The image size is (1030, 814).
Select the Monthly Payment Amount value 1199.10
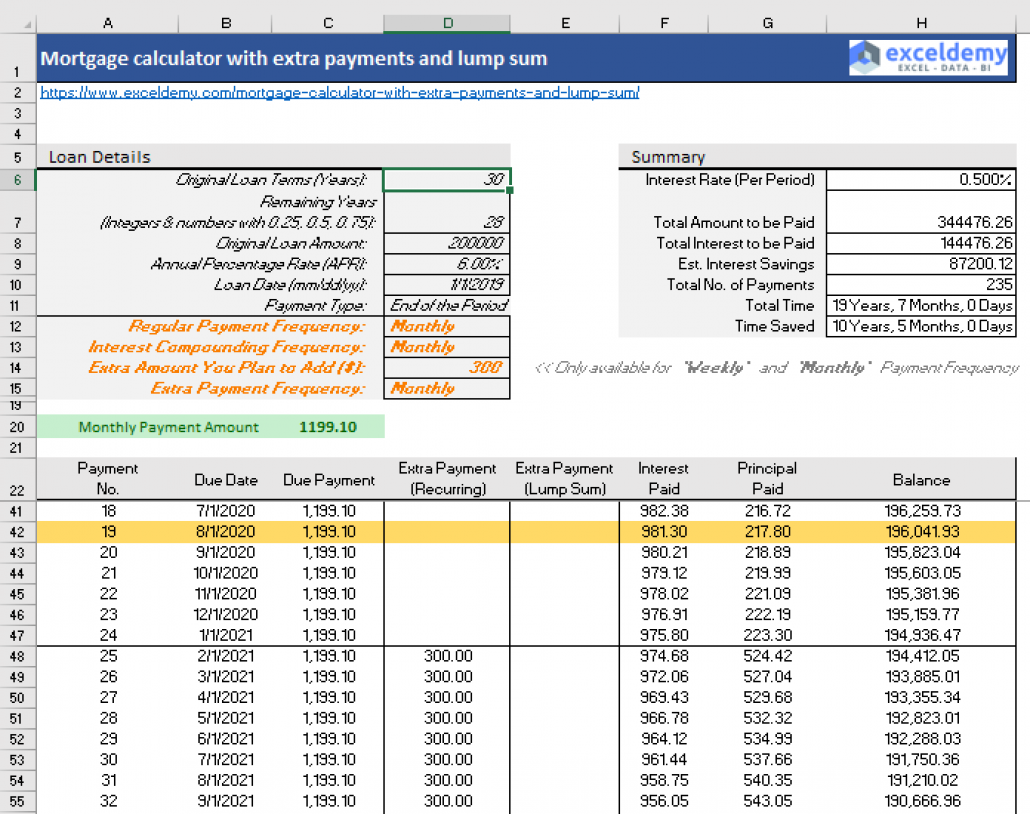point(327,426)
